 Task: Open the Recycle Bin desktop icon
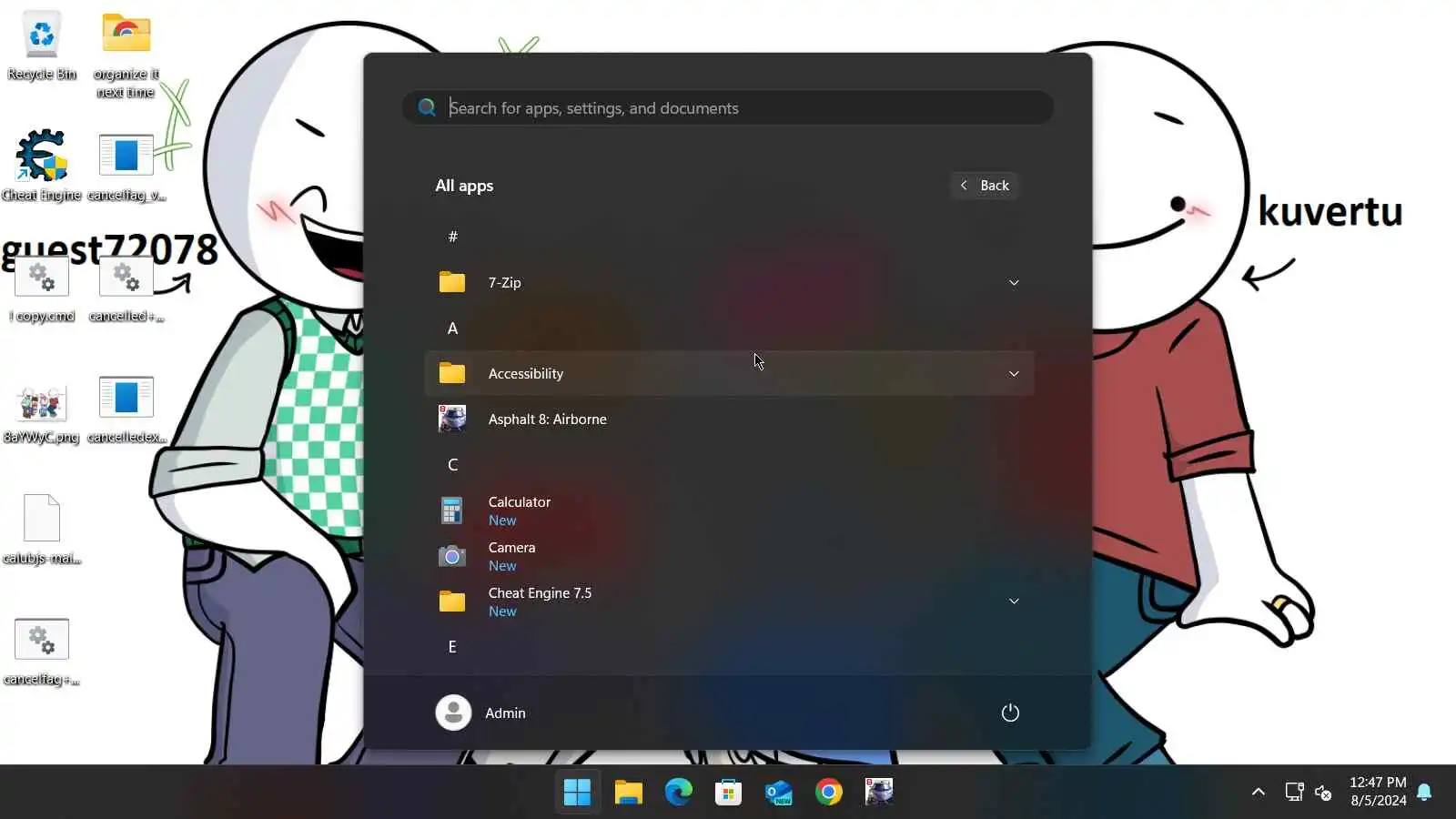point(42,45)
